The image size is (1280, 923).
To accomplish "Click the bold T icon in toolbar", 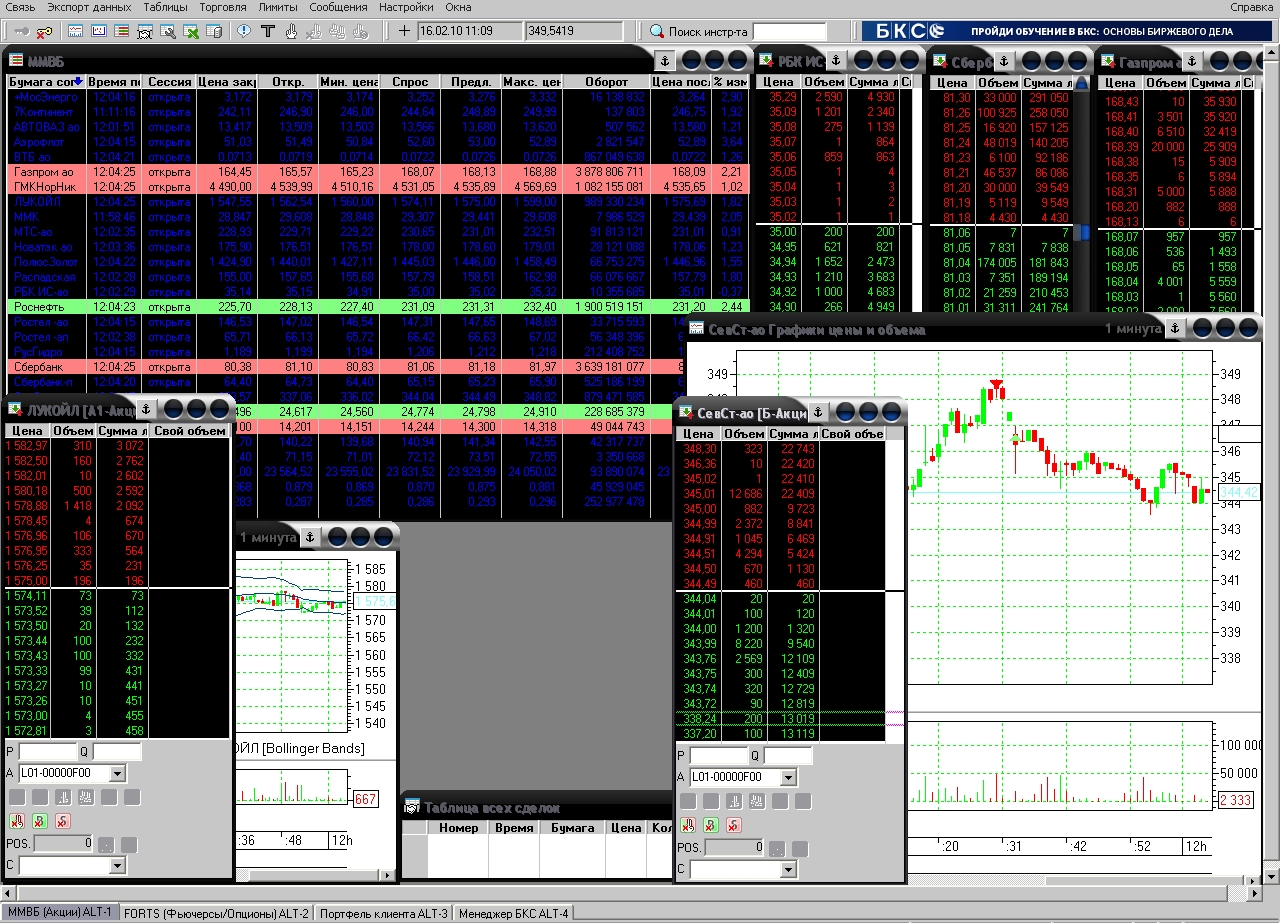I will (267, 31).
